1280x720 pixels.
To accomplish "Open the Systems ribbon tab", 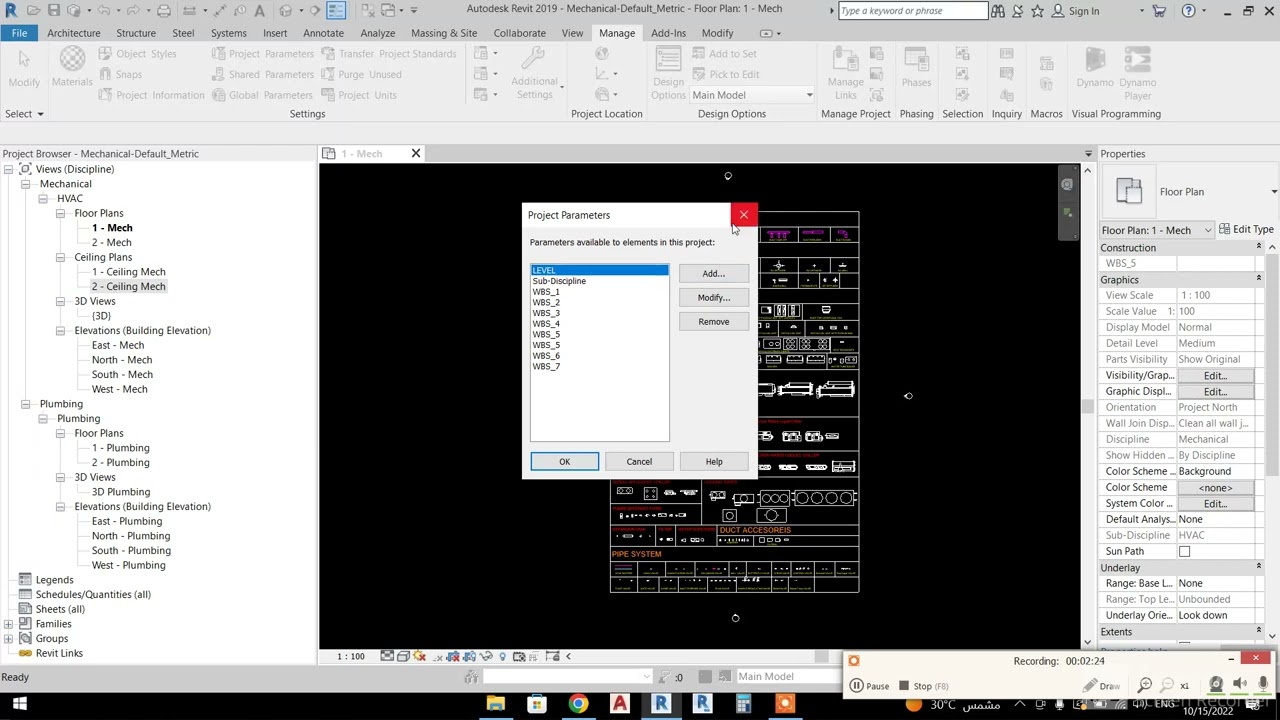I will coord(228,33).
